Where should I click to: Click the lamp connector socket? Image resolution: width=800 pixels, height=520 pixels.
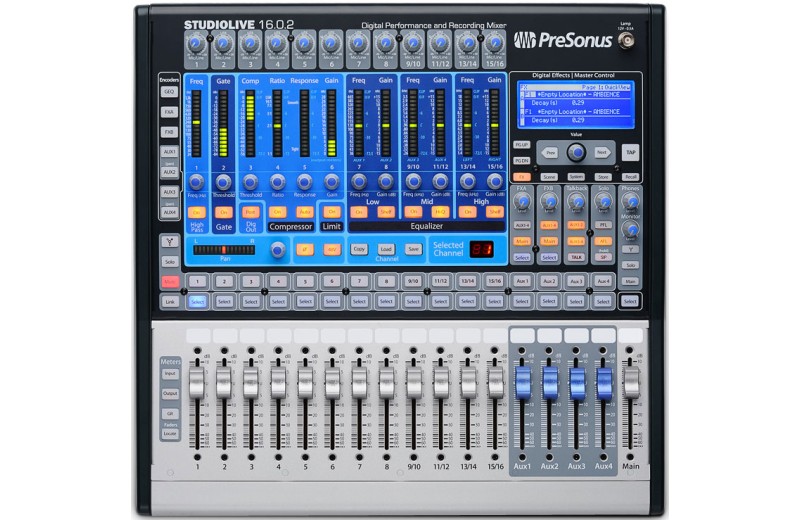626,41
